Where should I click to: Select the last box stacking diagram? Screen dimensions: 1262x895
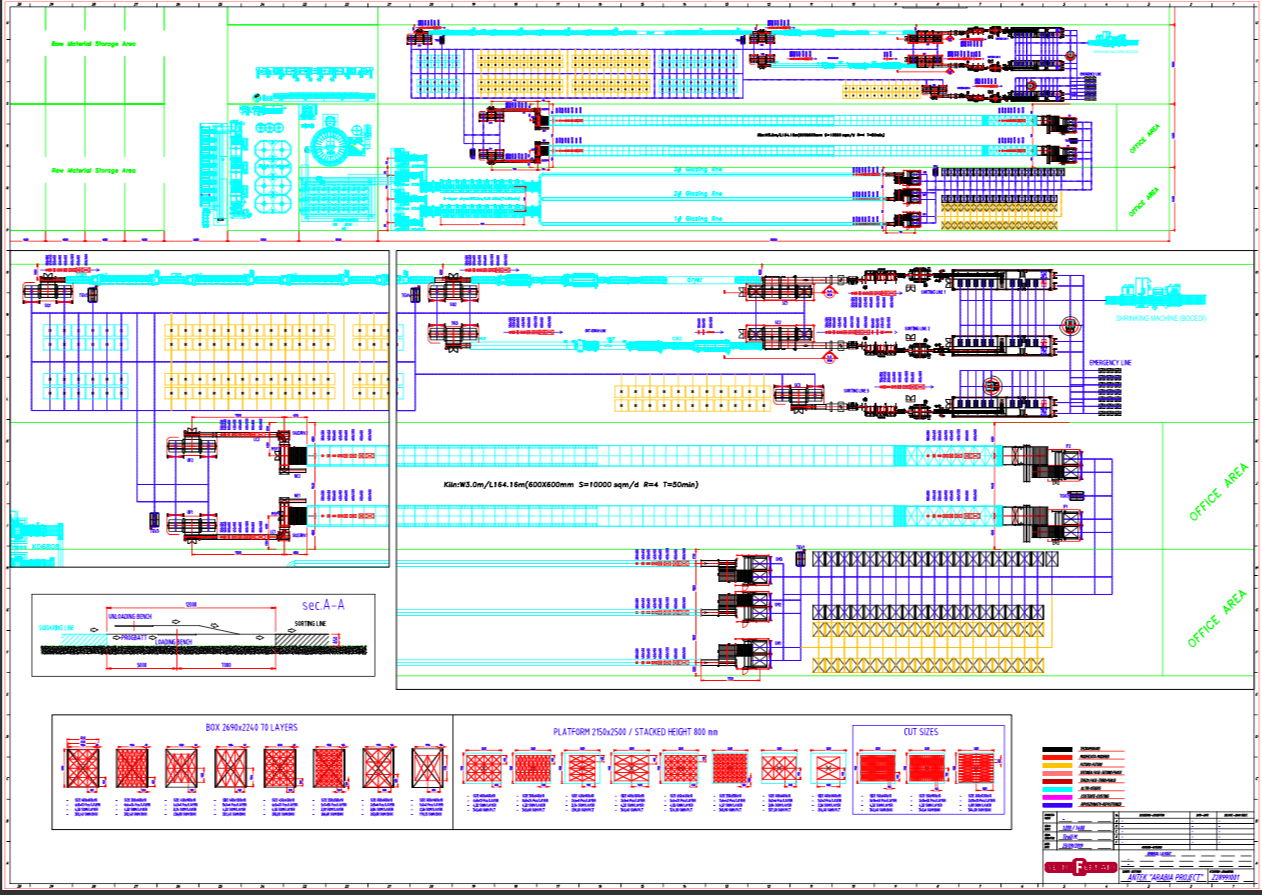(428, 770)
